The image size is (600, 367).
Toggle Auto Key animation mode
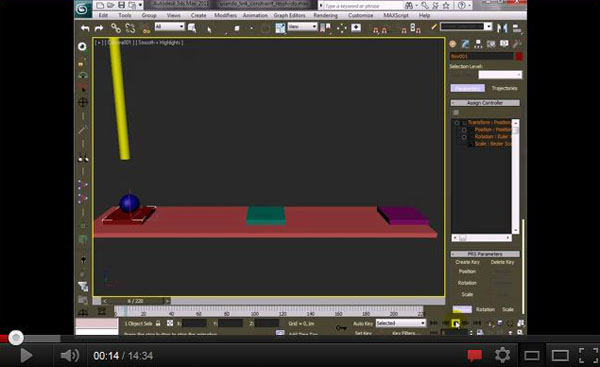coord(362,323)
